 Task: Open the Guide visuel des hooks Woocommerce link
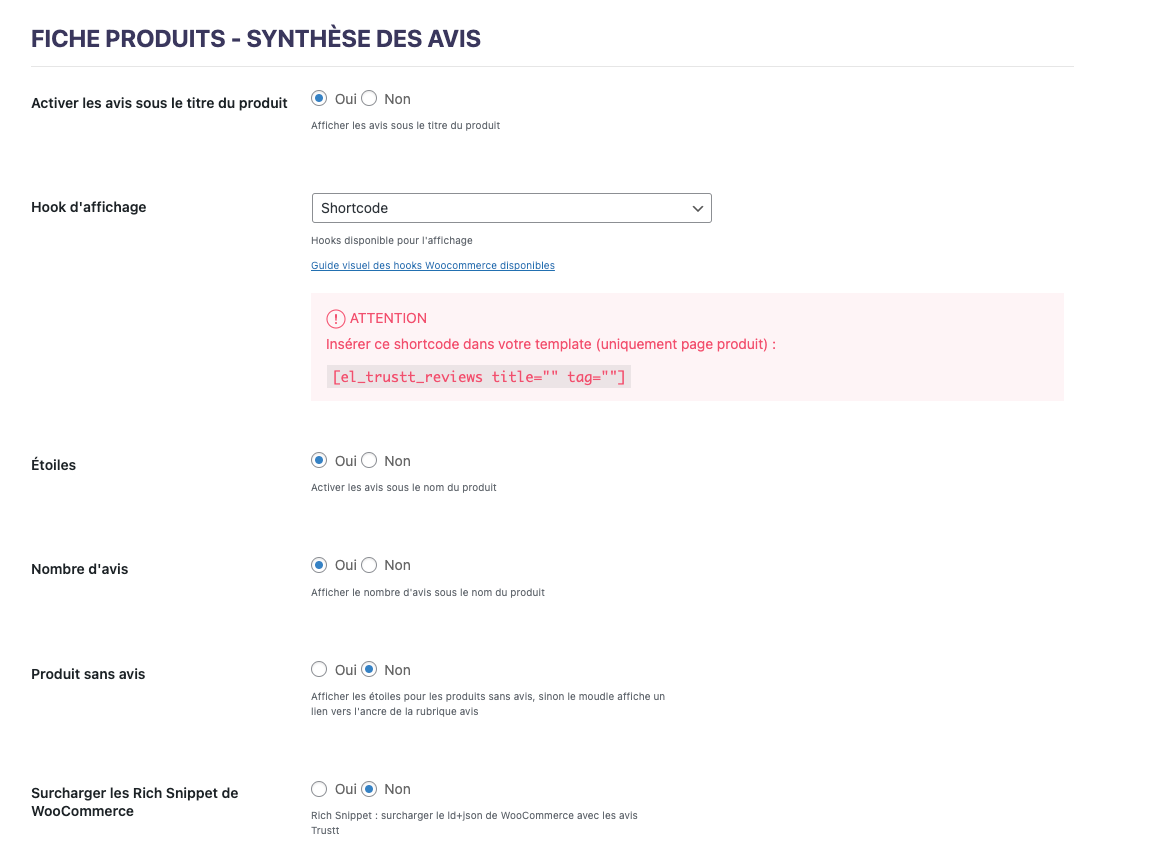(433, 266)
